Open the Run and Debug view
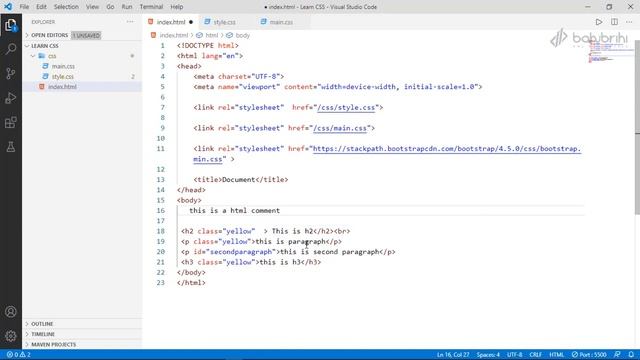Image resolution: width=640 pixels, height=360 pixels. click(x=11, y=98)
